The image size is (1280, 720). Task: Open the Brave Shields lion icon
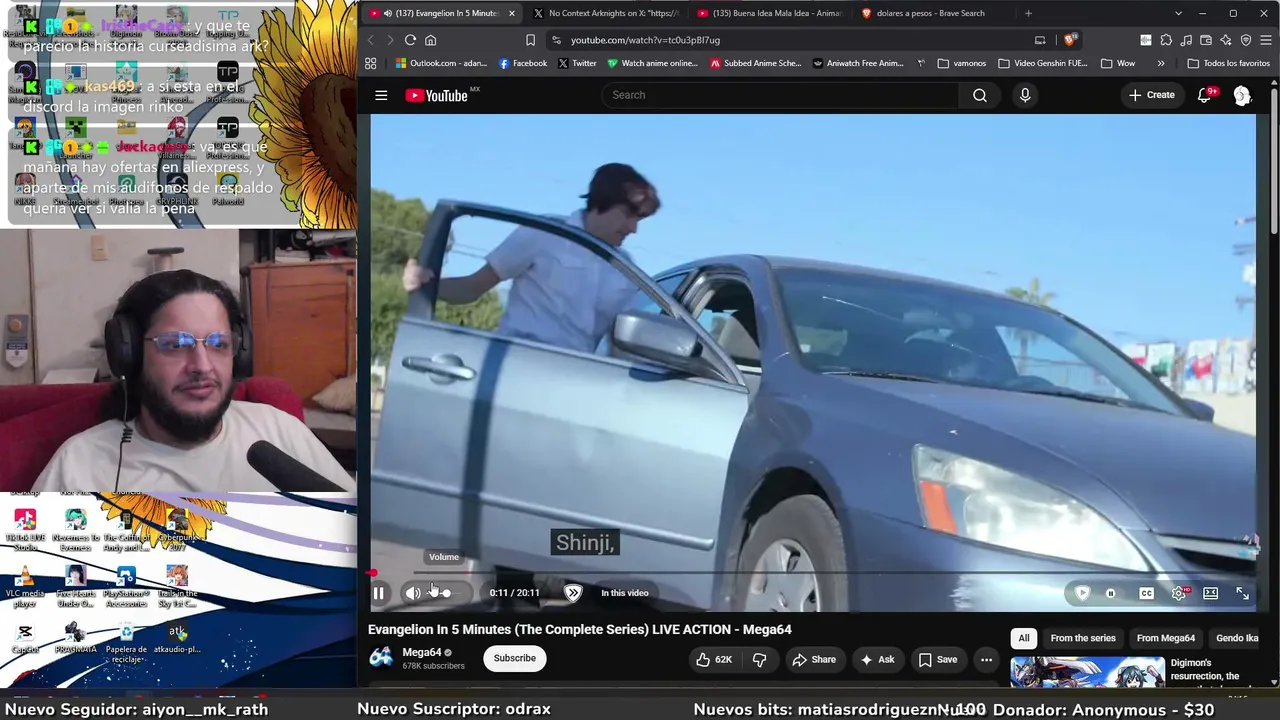(1070, 40)
